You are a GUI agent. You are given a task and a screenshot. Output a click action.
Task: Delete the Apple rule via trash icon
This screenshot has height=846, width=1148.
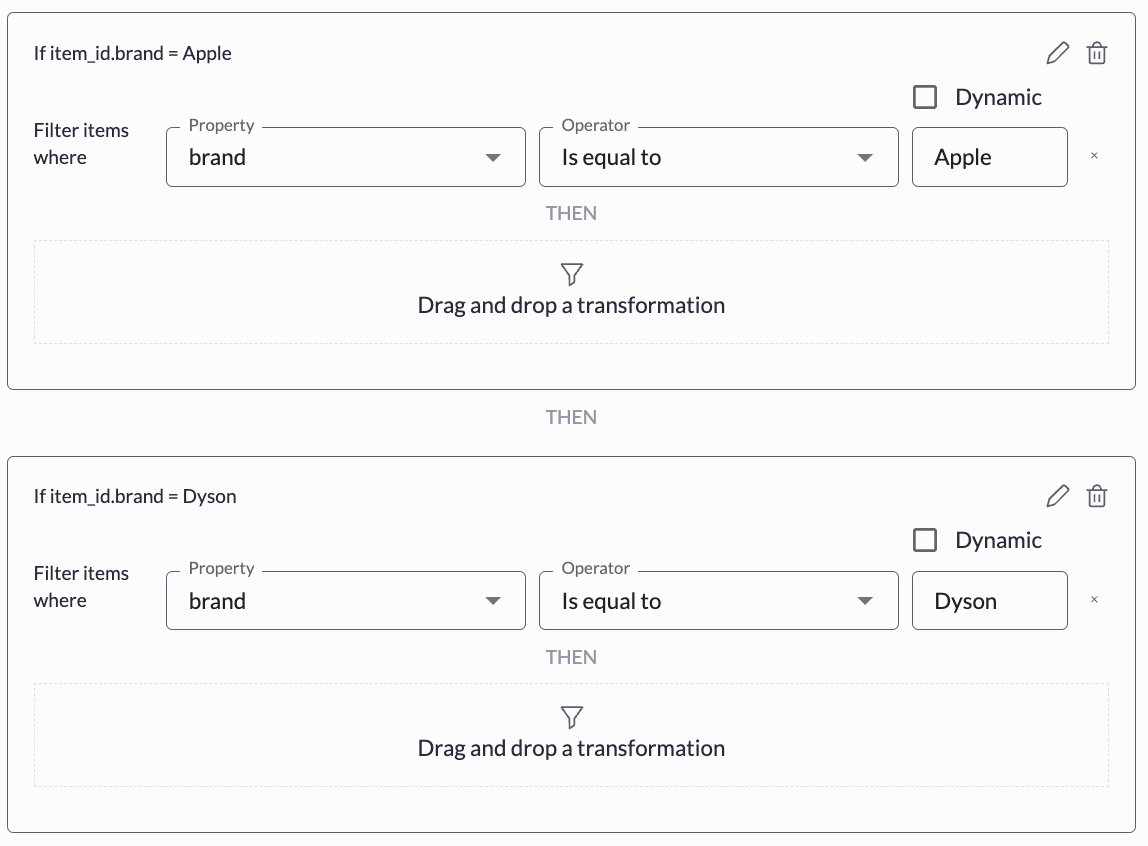pyautogui.click(x=1097, y=53)
